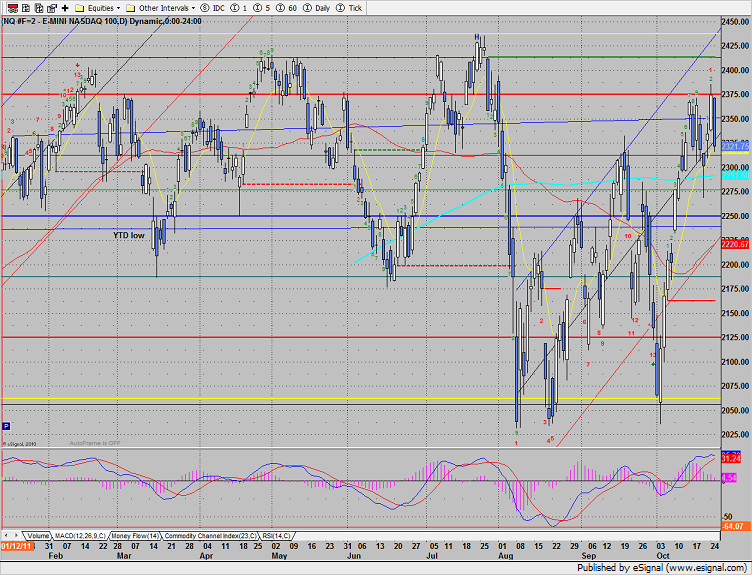The width and height of the screenshot is (752, 575).
Task: Click the YTD low annotation text
Action: 129,235
